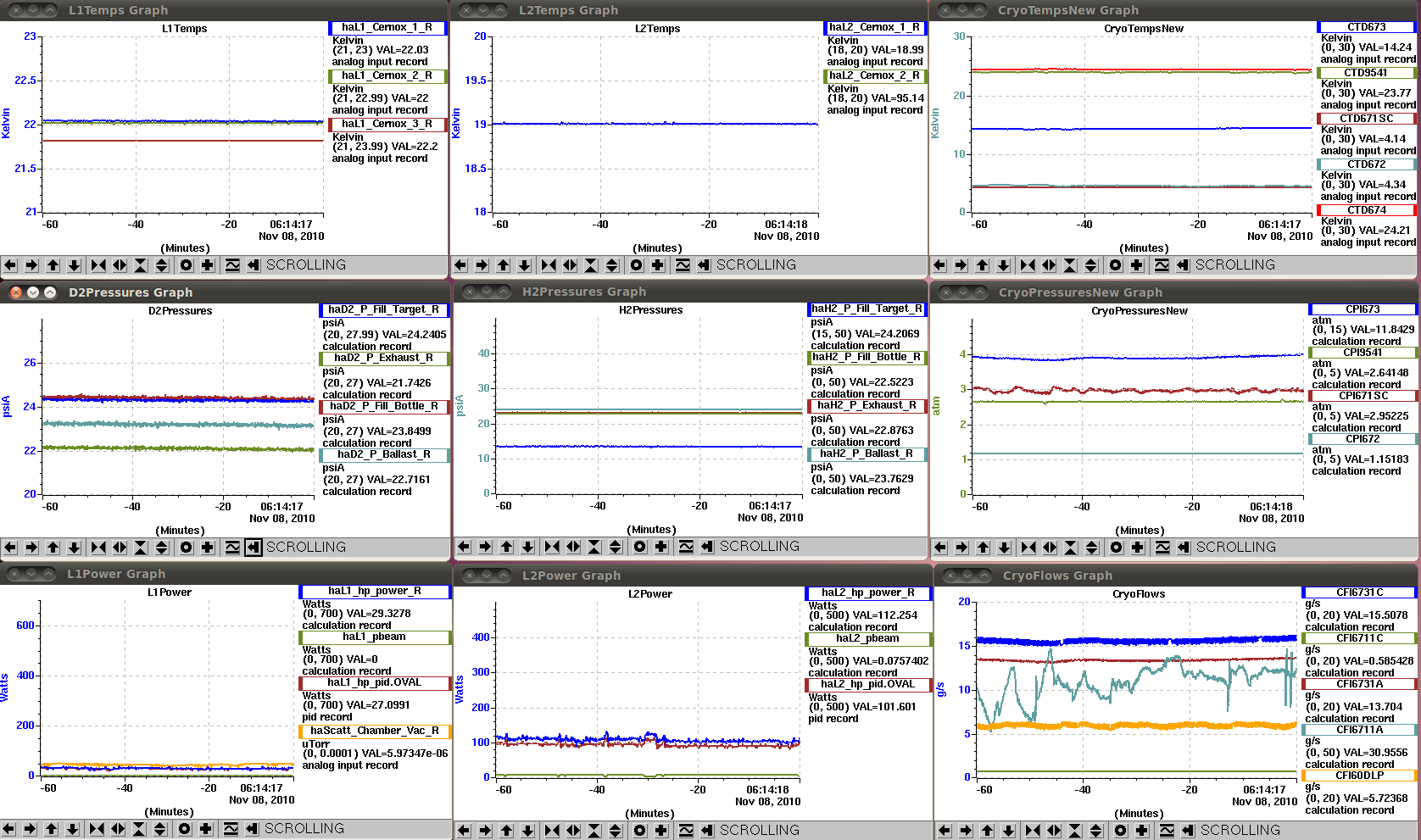This screenshot has height=840, width=1421.
Task: Vertical zoom-out triangles icon in L1Temps Graph
Action: [x=162, y=265]
